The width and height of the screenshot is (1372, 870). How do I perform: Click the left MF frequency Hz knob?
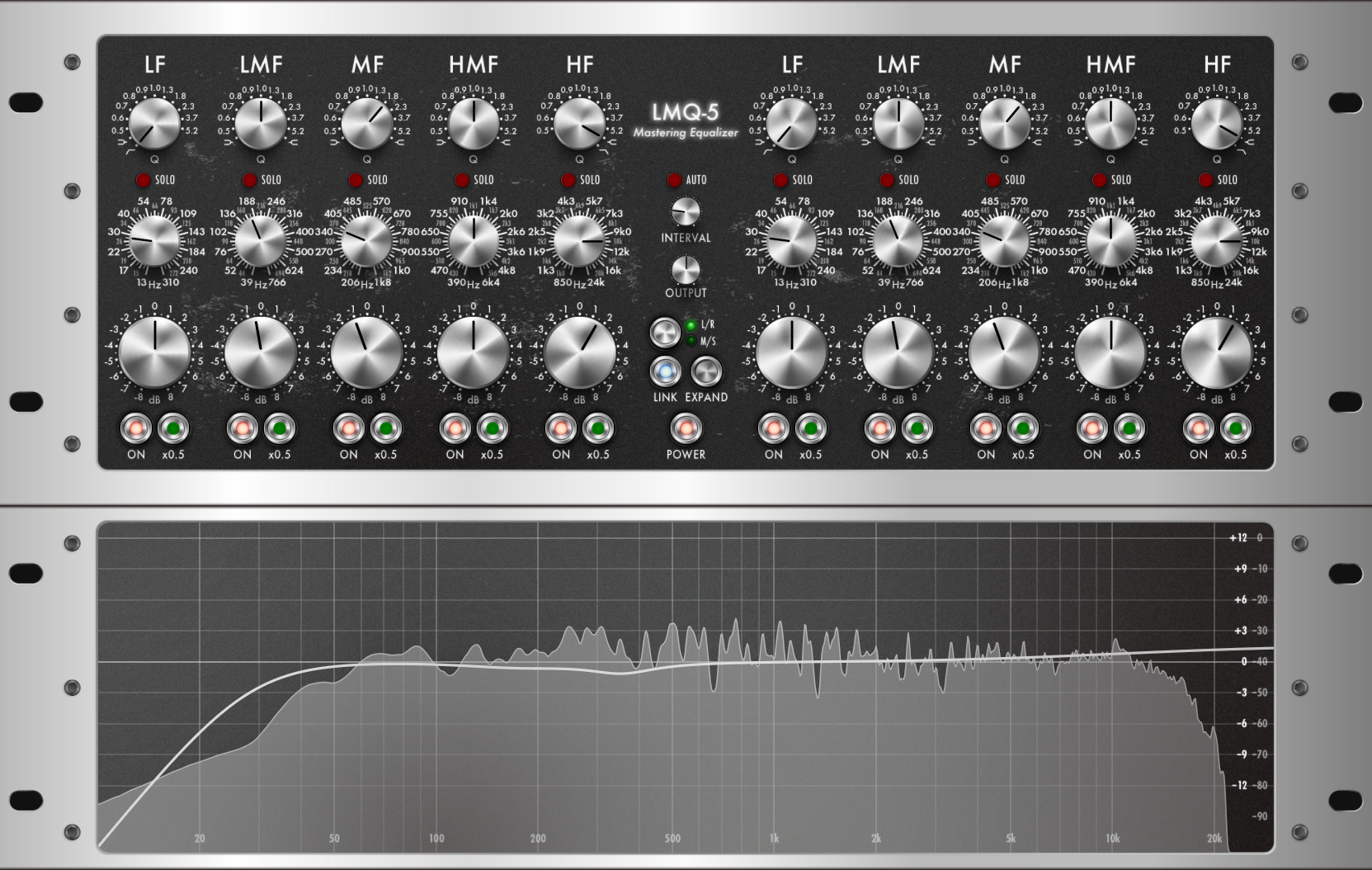pos(367,241)
